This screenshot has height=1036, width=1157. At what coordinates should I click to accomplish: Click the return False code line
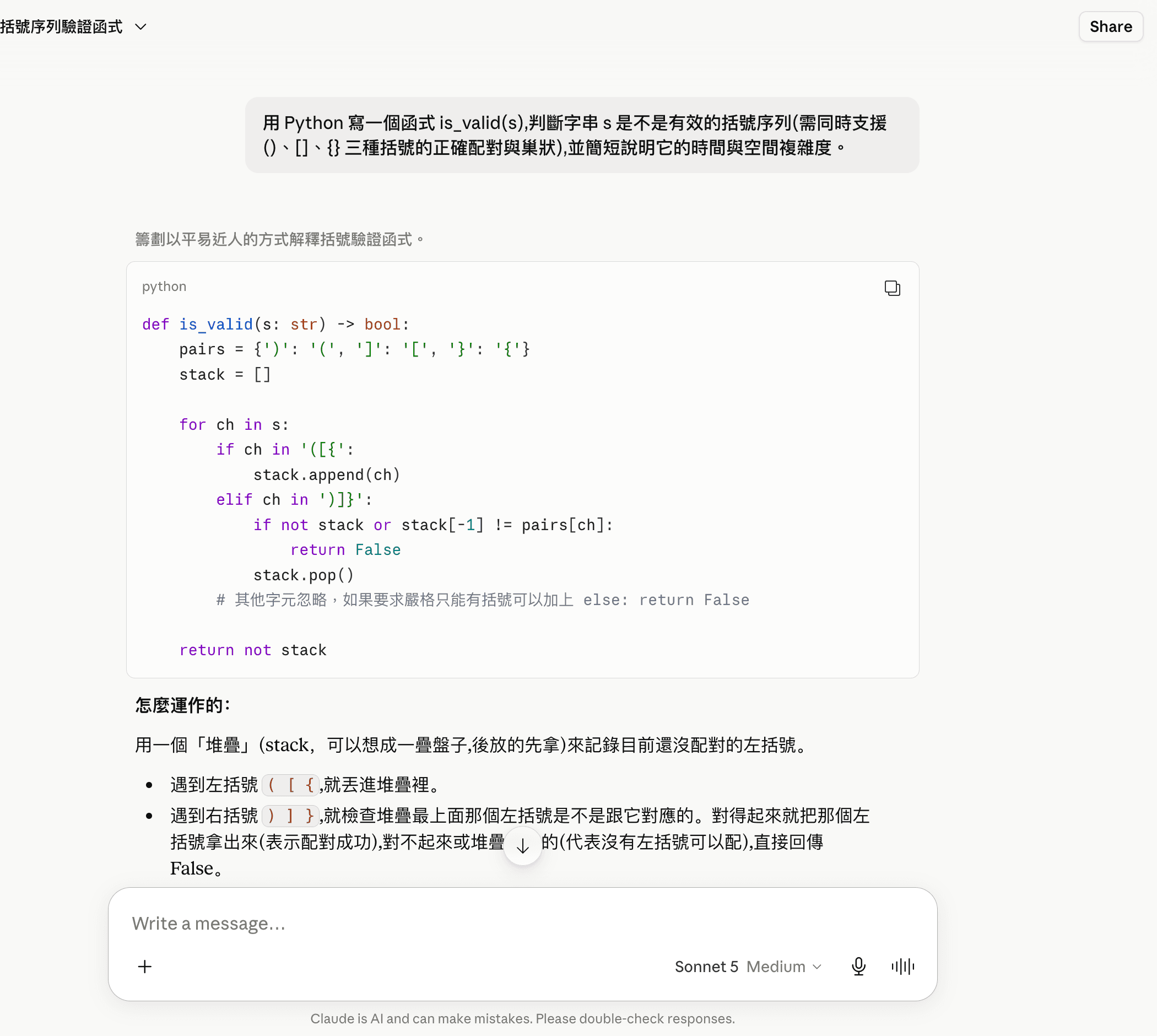pyautogui.click(x=345, y=550)
